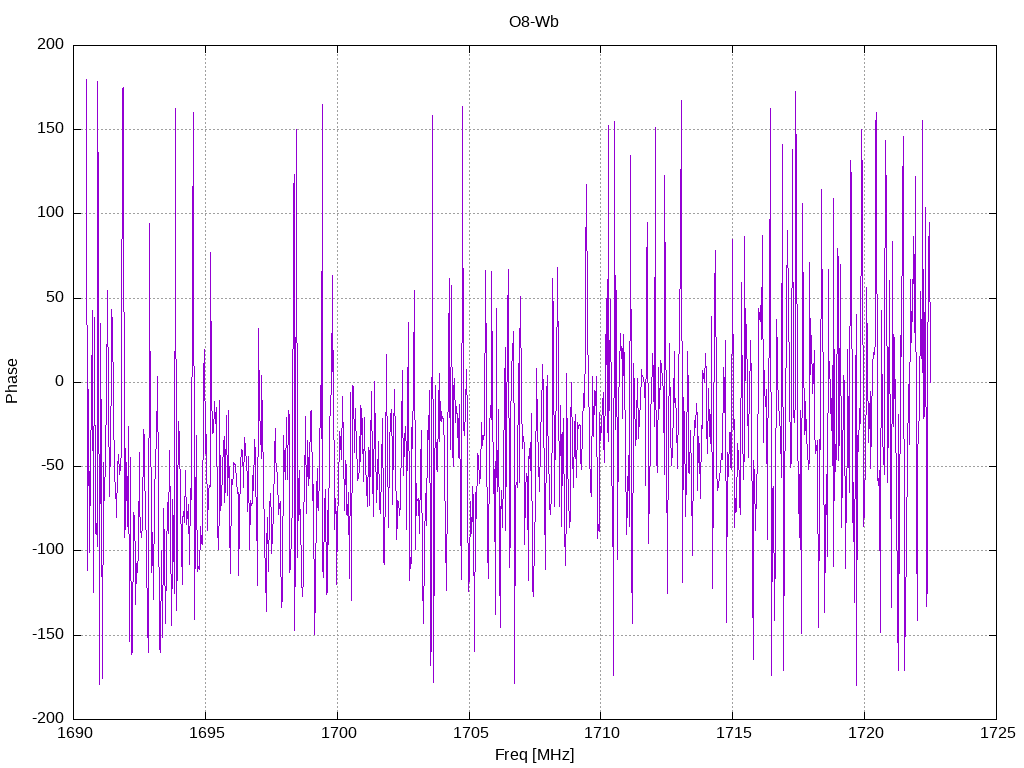Click the x-axis tick label 1690

[75, 733]
